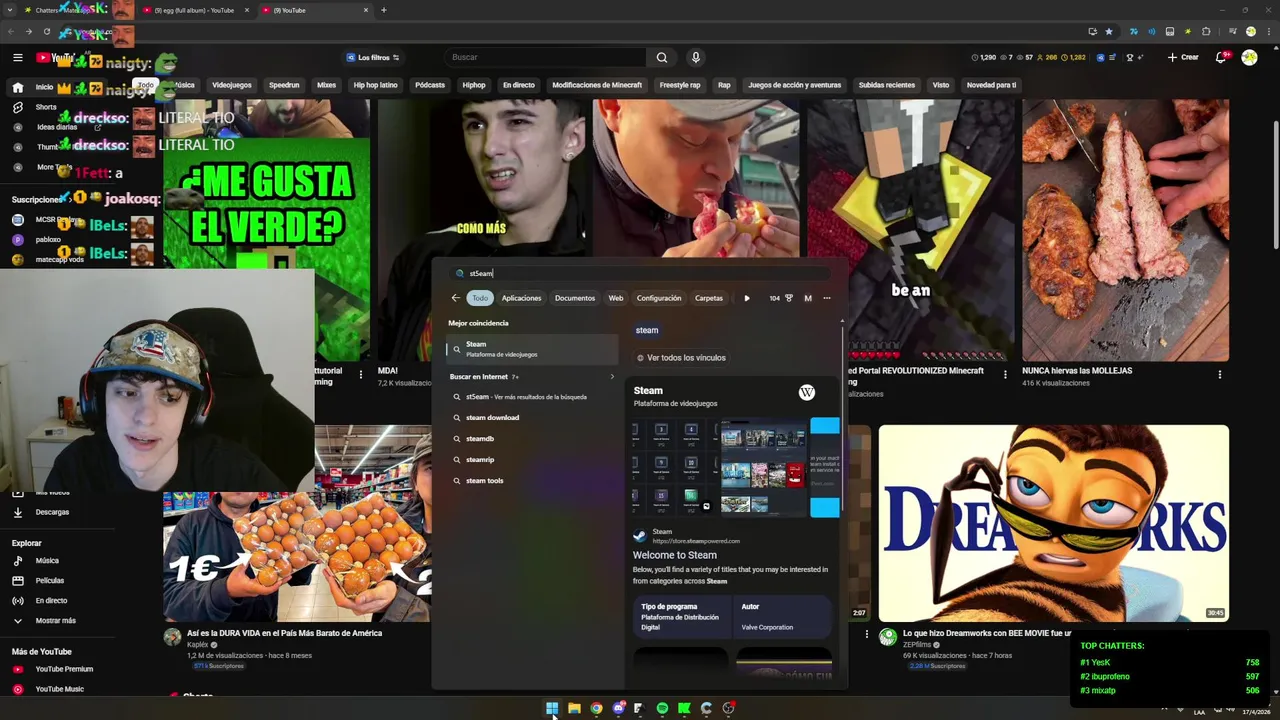Expand Buscar en Internet with its chevron

pos(612,377)
